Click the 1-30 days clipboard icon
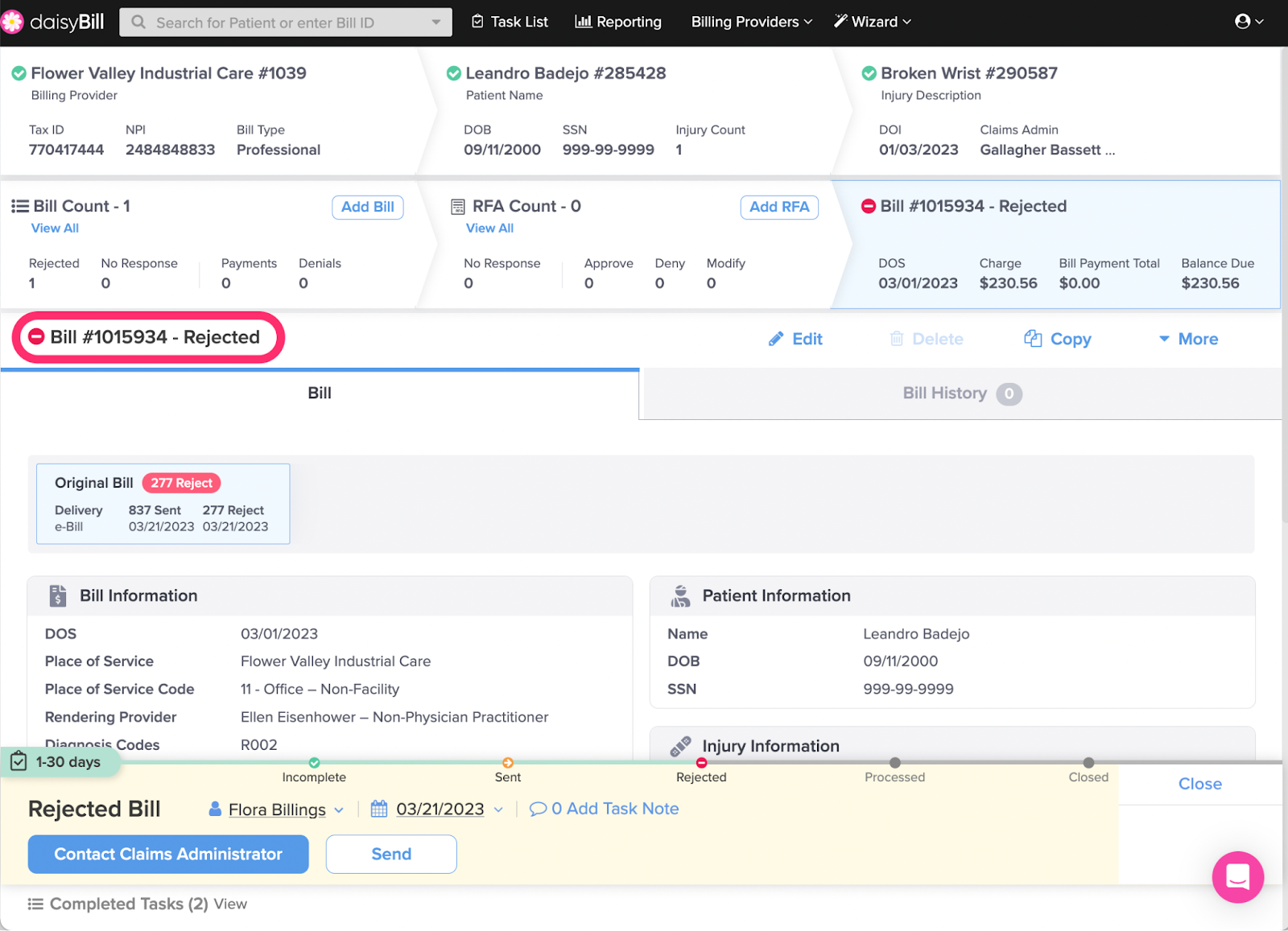The height and width of the screenshot is (931, 1288). click(x=19, y=761)
